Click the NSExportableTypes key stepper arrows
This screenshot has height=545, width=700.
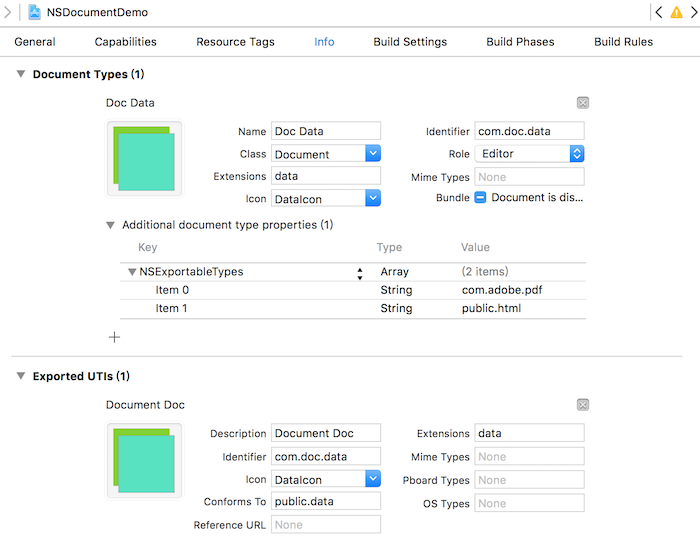click(x=359, y=272)
